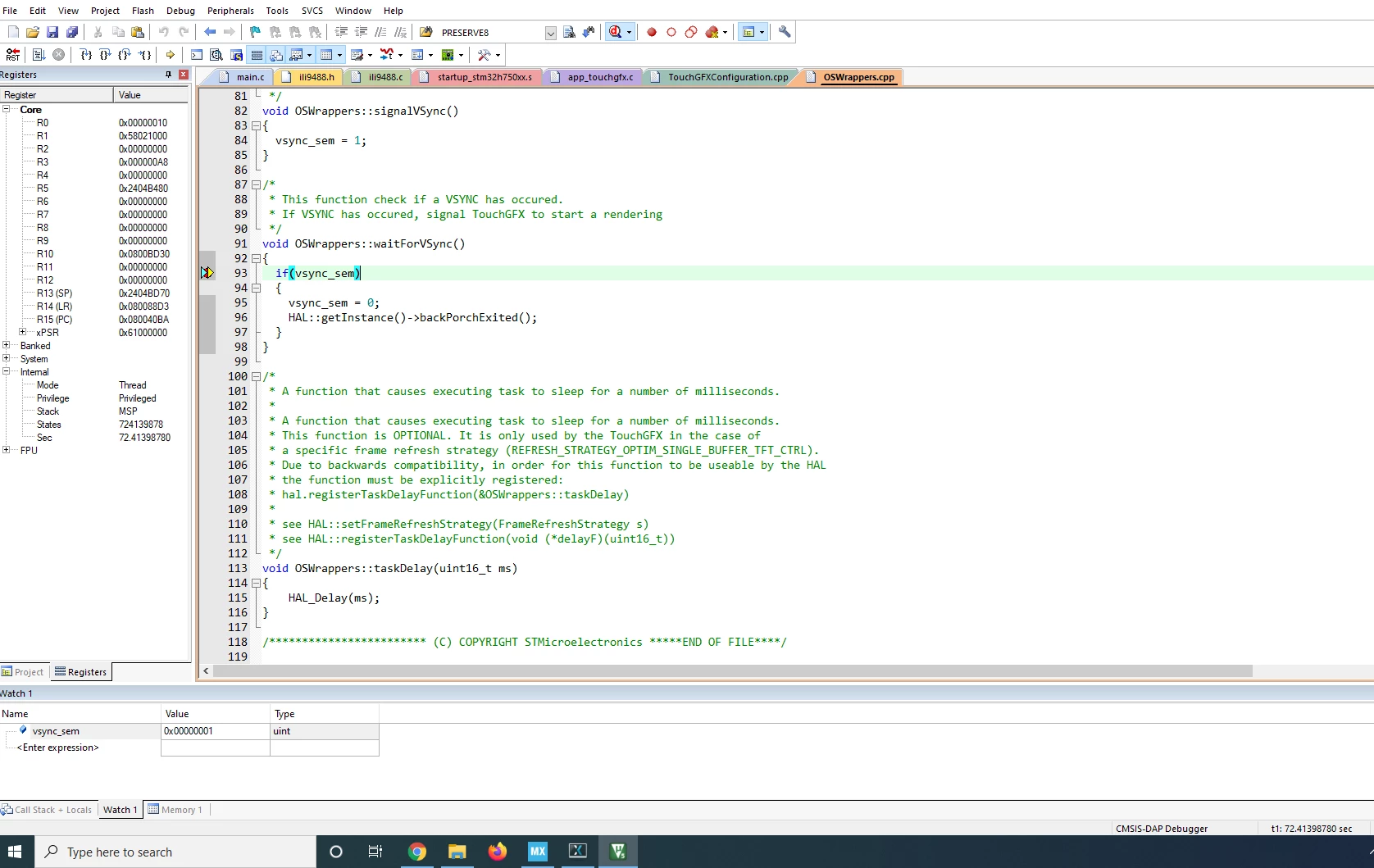Open Firefox from the taskbar

(x=497, y=852)
